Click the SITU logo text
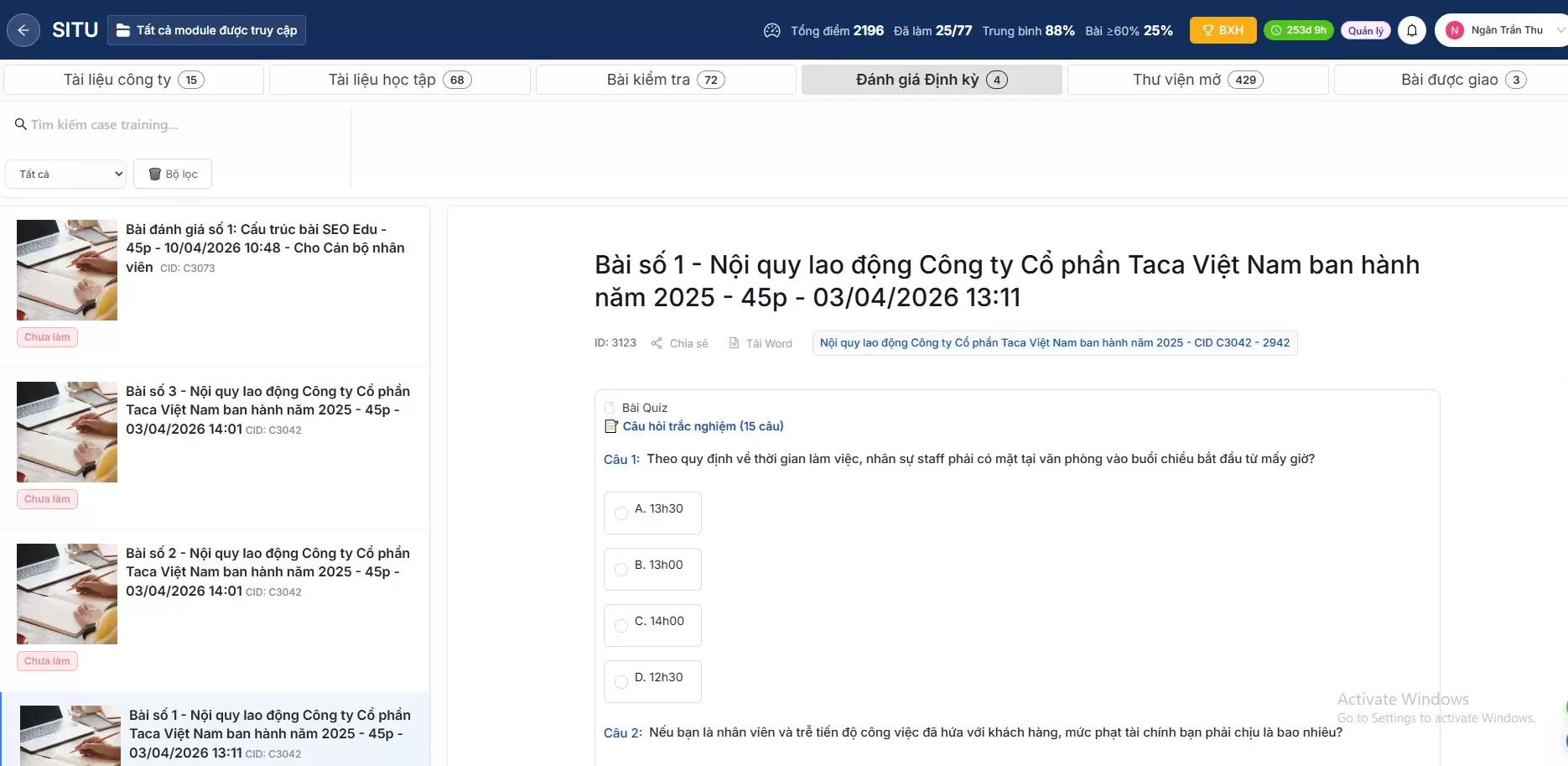 click(75, 30)
